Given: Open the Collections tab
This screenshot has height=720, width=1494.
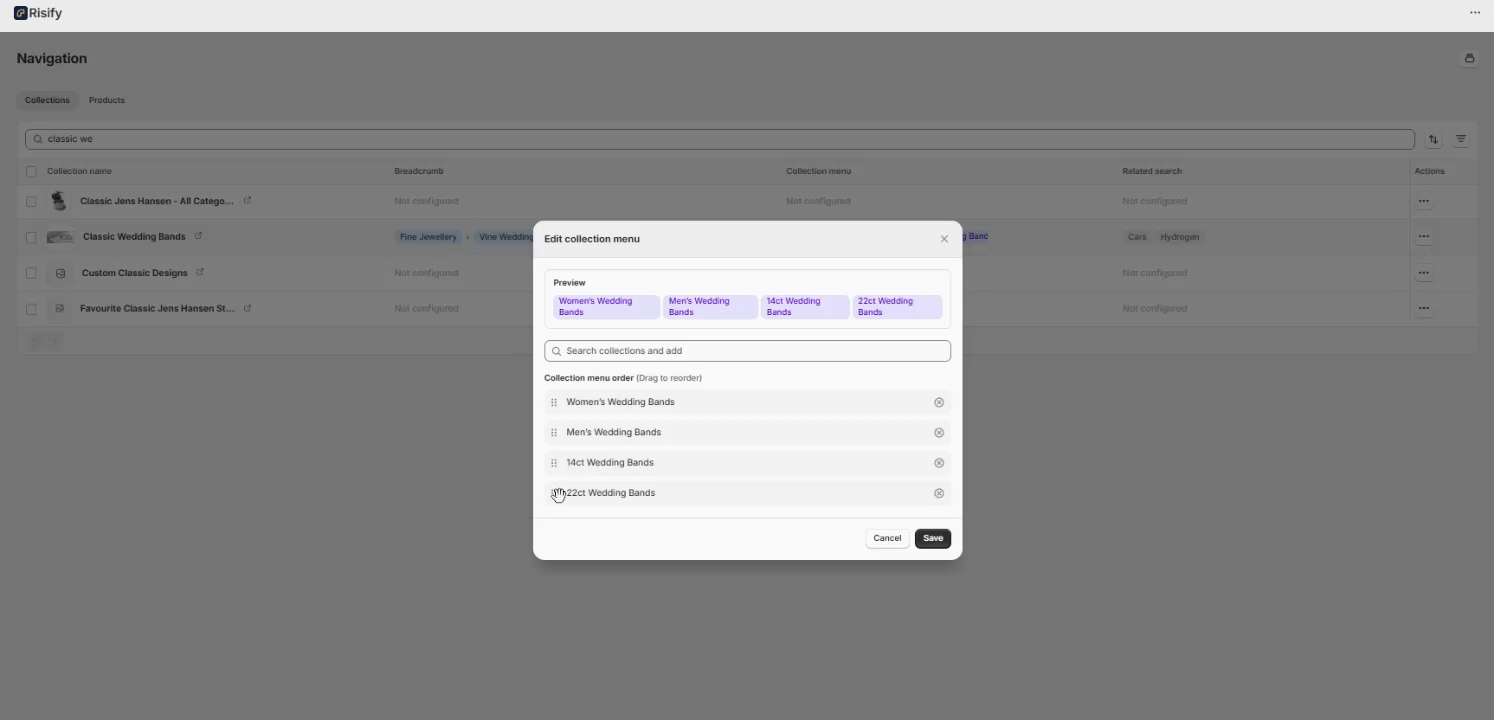Looking at the screenshot, I should 47,100.
